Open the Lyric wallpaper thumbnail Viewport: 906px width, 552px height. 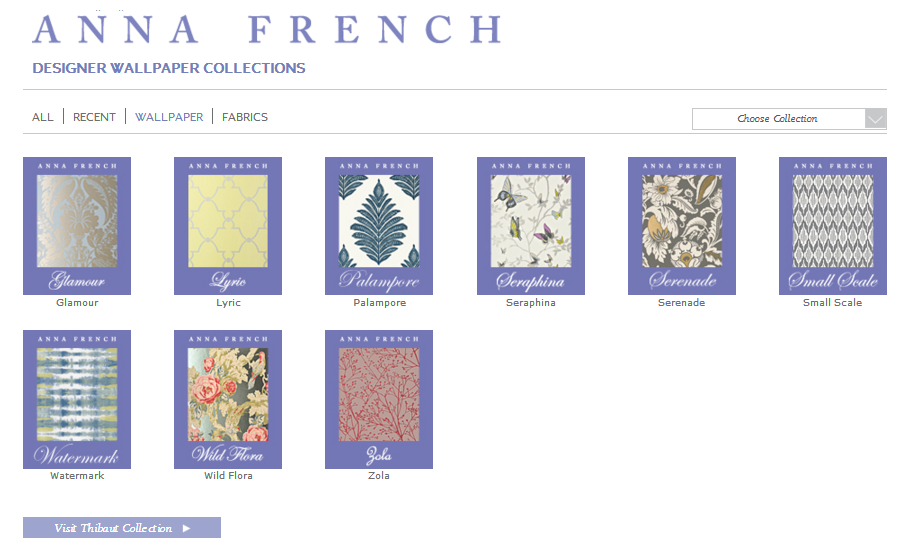point(228,225)
